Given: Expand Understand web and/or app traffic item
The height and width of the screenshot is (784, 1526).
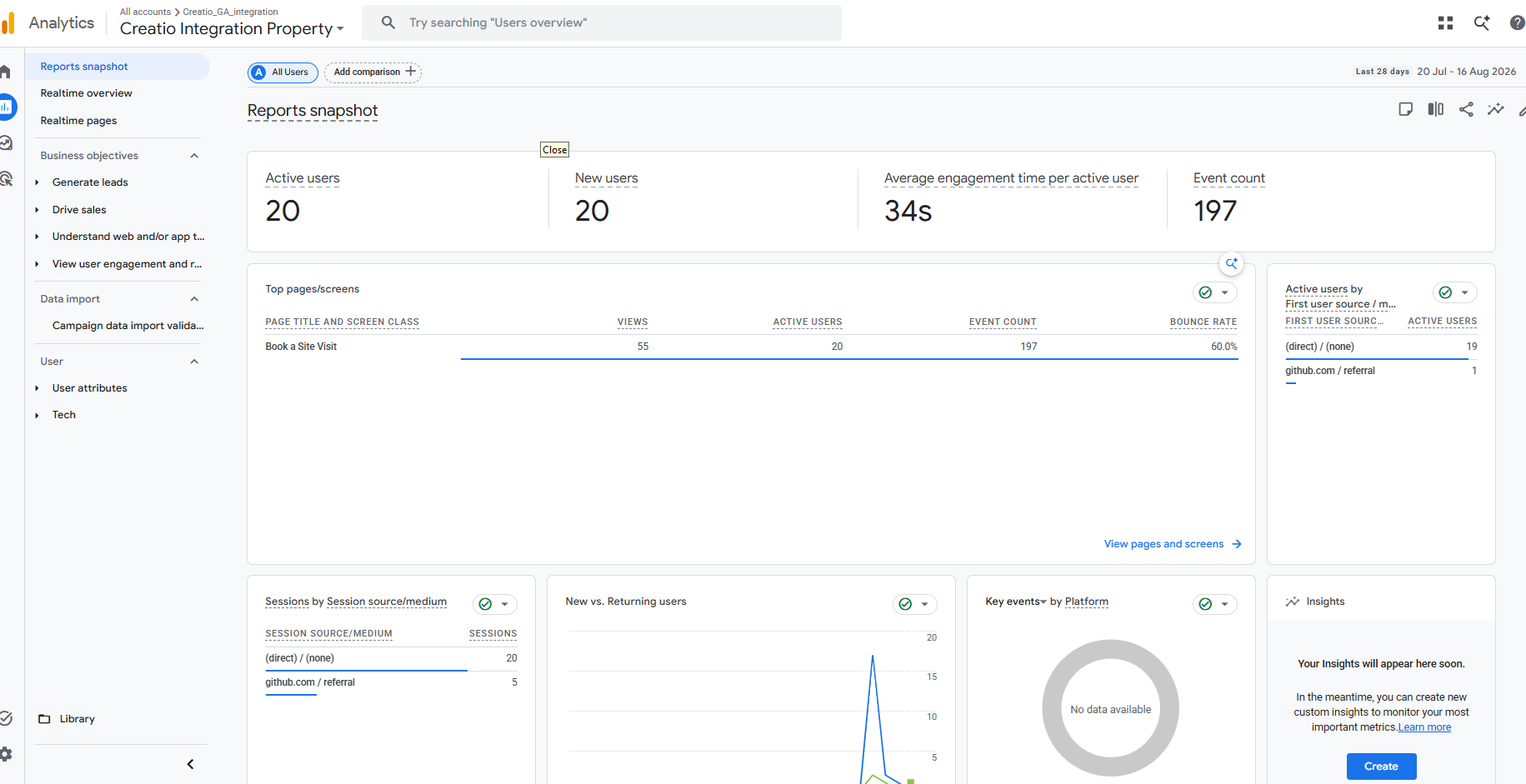Looking at the screenshot, I should coord(37,237).
